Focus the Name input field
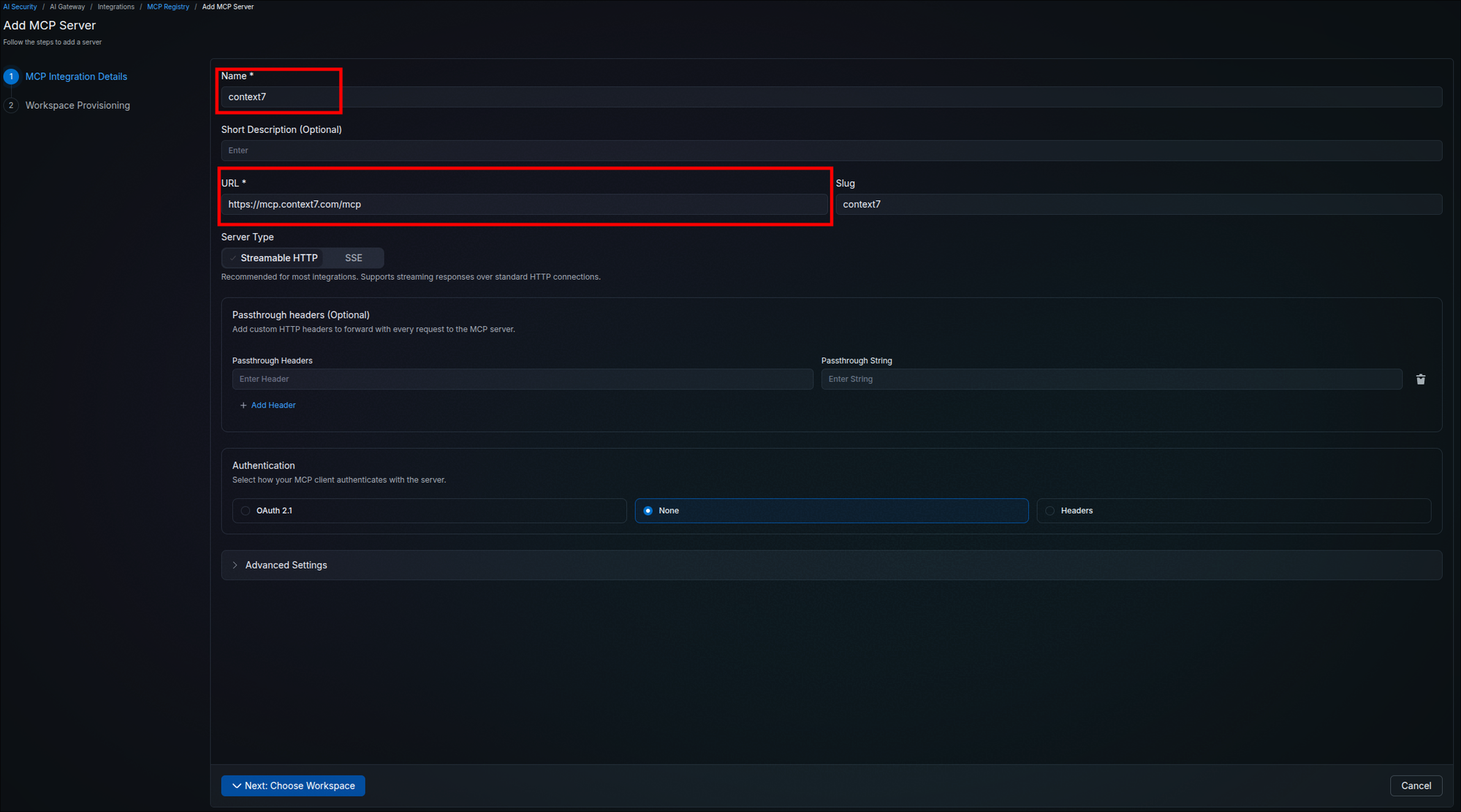The height and width of the screenshot is (812, 1461). pyautogui.click(x=831, y=96)
